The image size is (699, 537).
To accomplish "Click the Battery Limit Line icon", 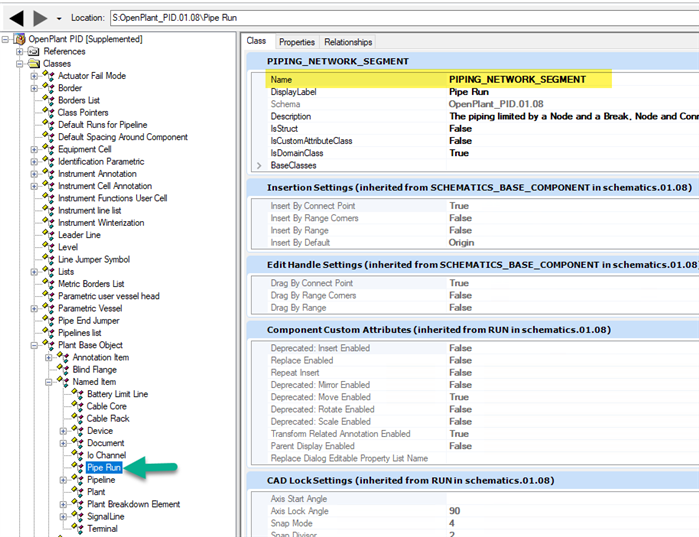I will tap(78, 394).
